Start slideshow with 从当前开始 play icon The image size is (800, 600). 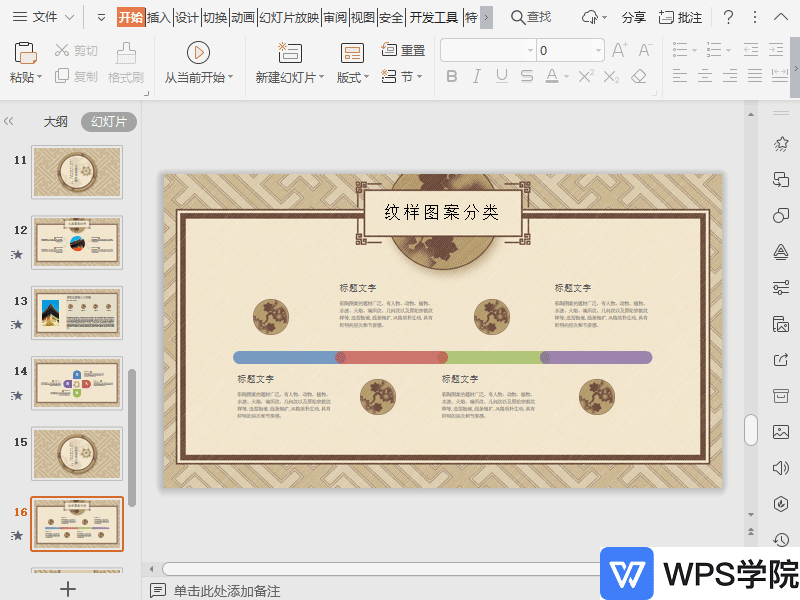point(198,51)
